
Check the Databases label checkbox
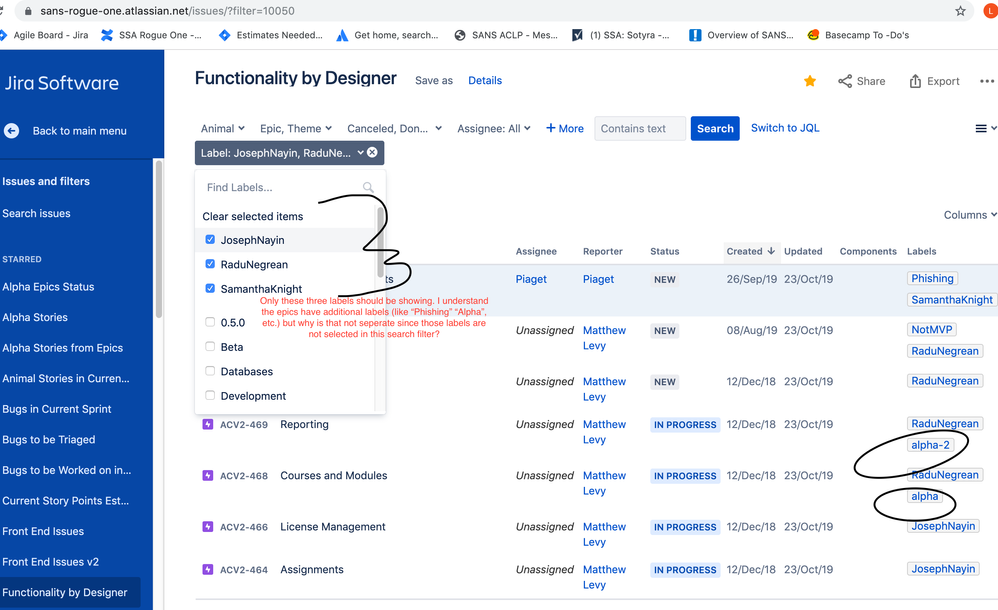click(x=210, y=371)
